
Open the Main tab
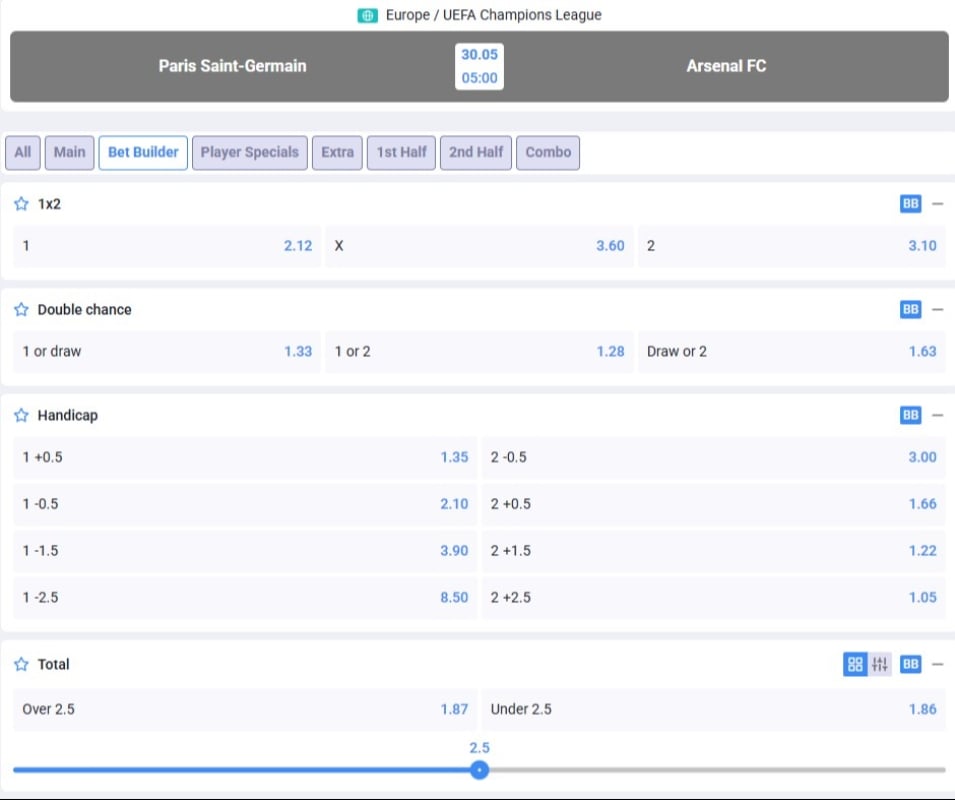[x=69, y=152]
